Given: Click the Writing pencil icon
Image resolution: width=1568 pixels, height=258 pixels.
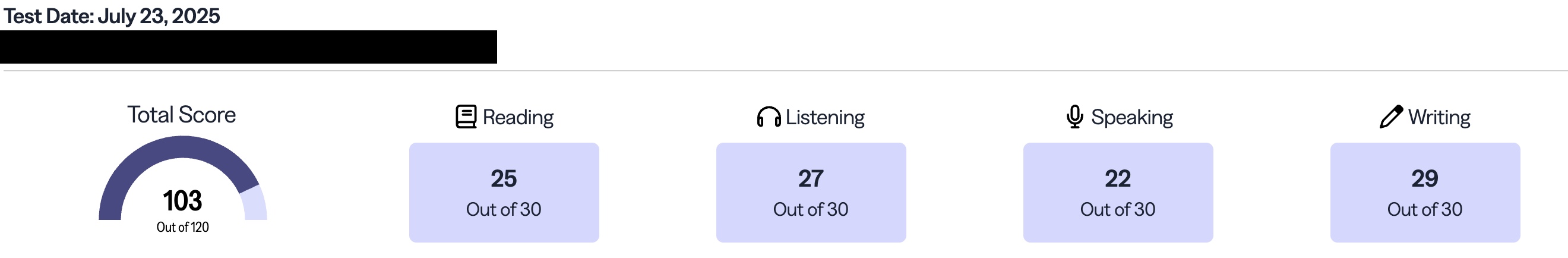Looking at the screenshot, I should [x=1391, y=117].
